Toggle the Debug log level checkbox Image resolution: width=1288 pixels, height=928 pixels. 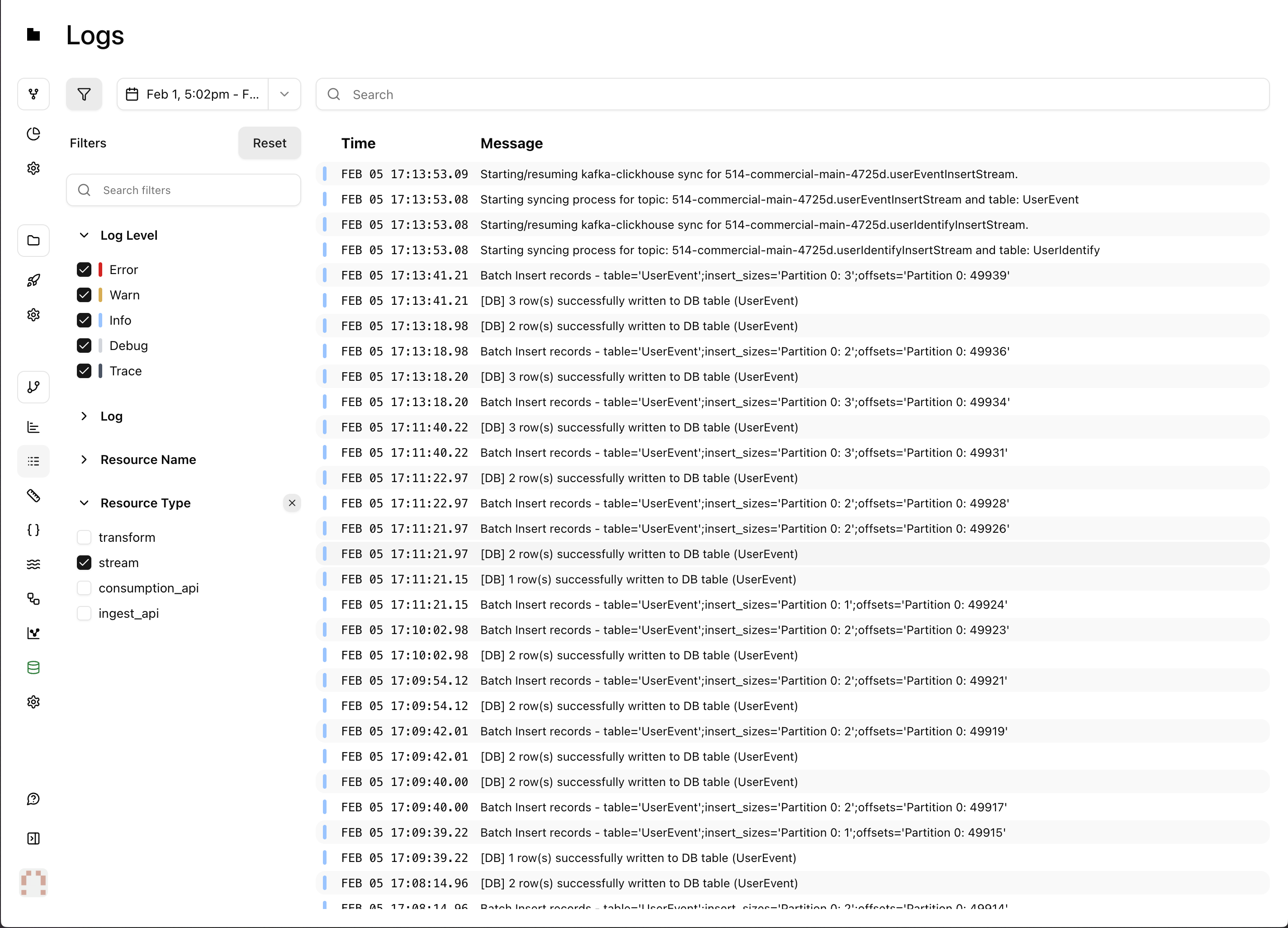(x=84, y=346)
